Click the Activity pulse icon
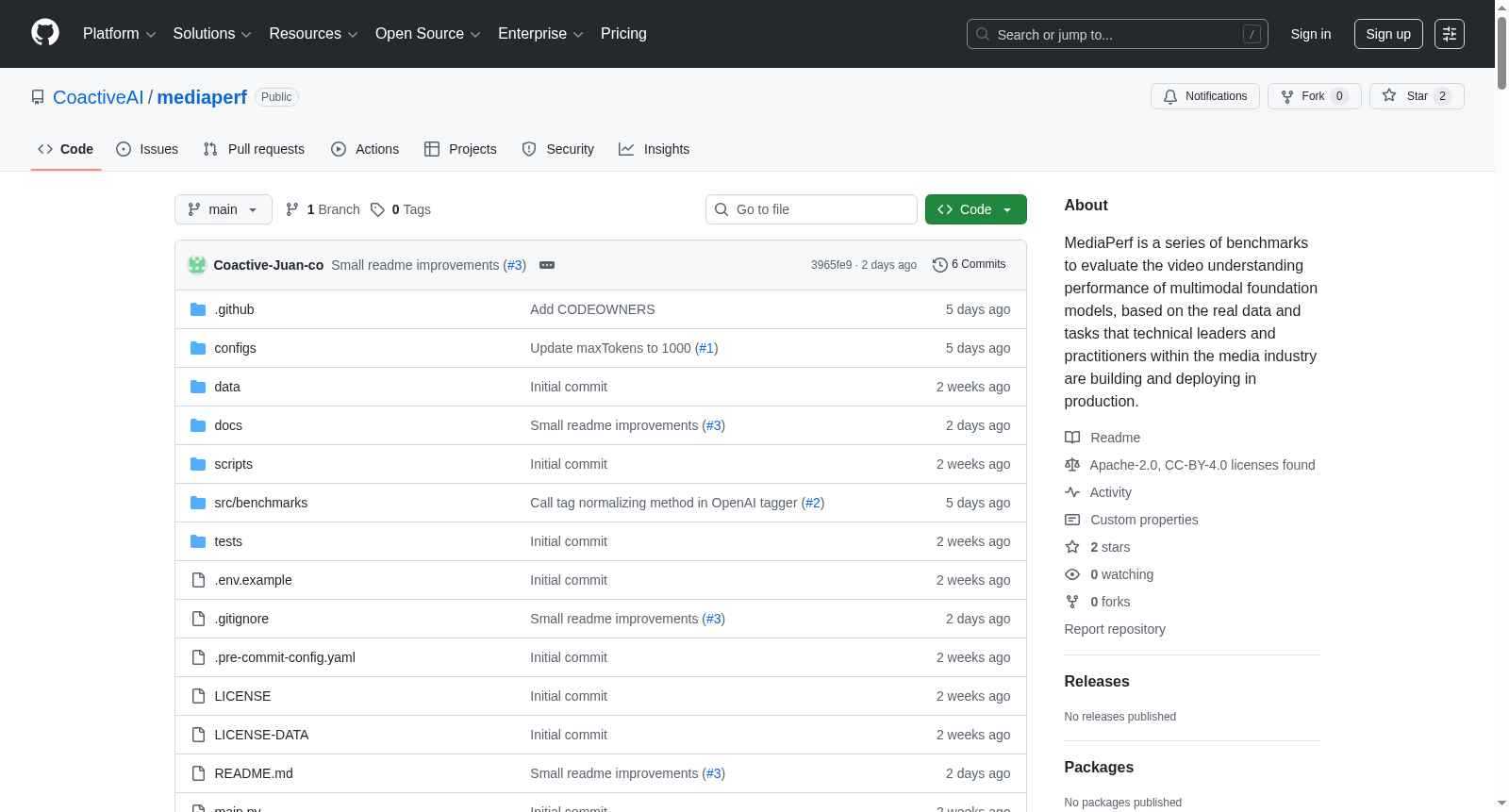This screenshot has width=1509, height=812. [1072, 492]
